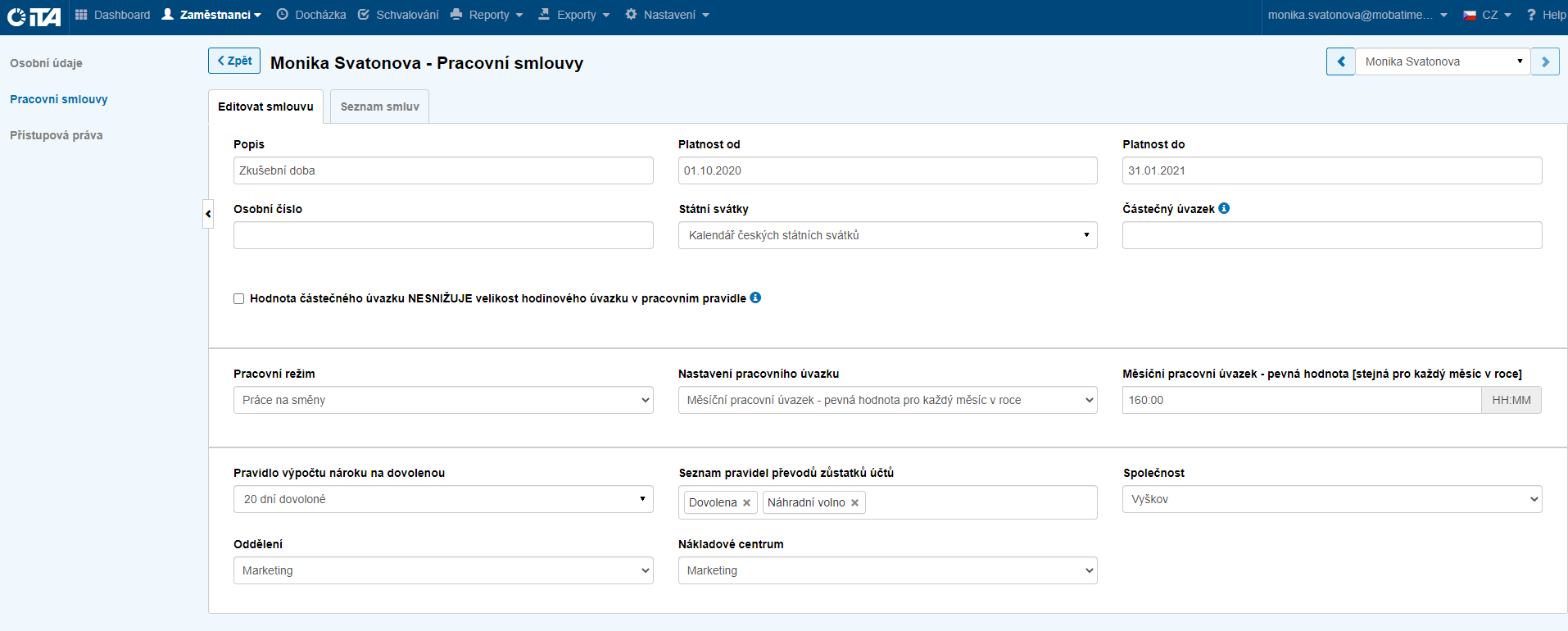Click the Zpět button
Screen dimensions: 1568x631
tap(234, 61)
